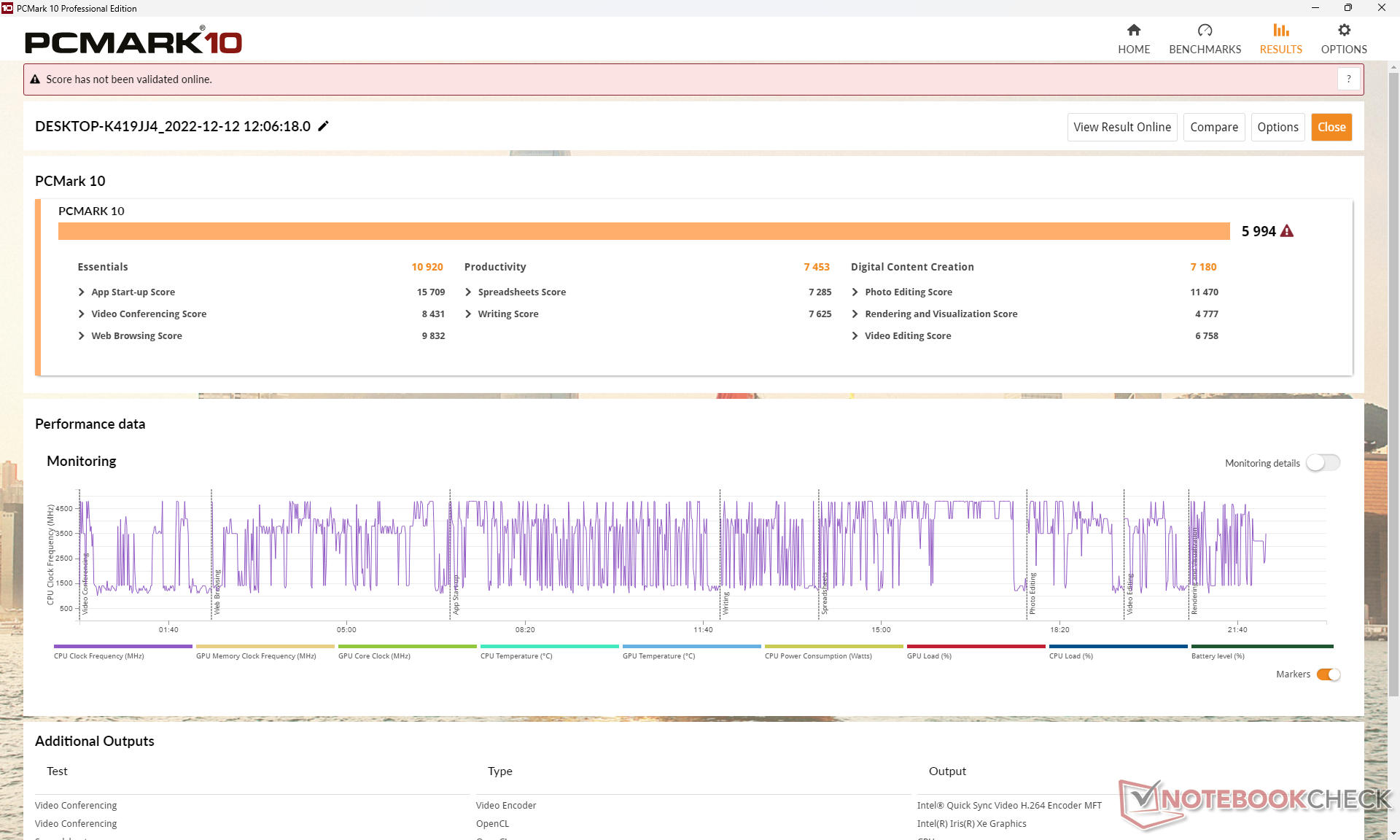Click the red warning triangle beside the 5 994 score
Viewport: 1400px width, 840px height.
tap(1287, 231)
